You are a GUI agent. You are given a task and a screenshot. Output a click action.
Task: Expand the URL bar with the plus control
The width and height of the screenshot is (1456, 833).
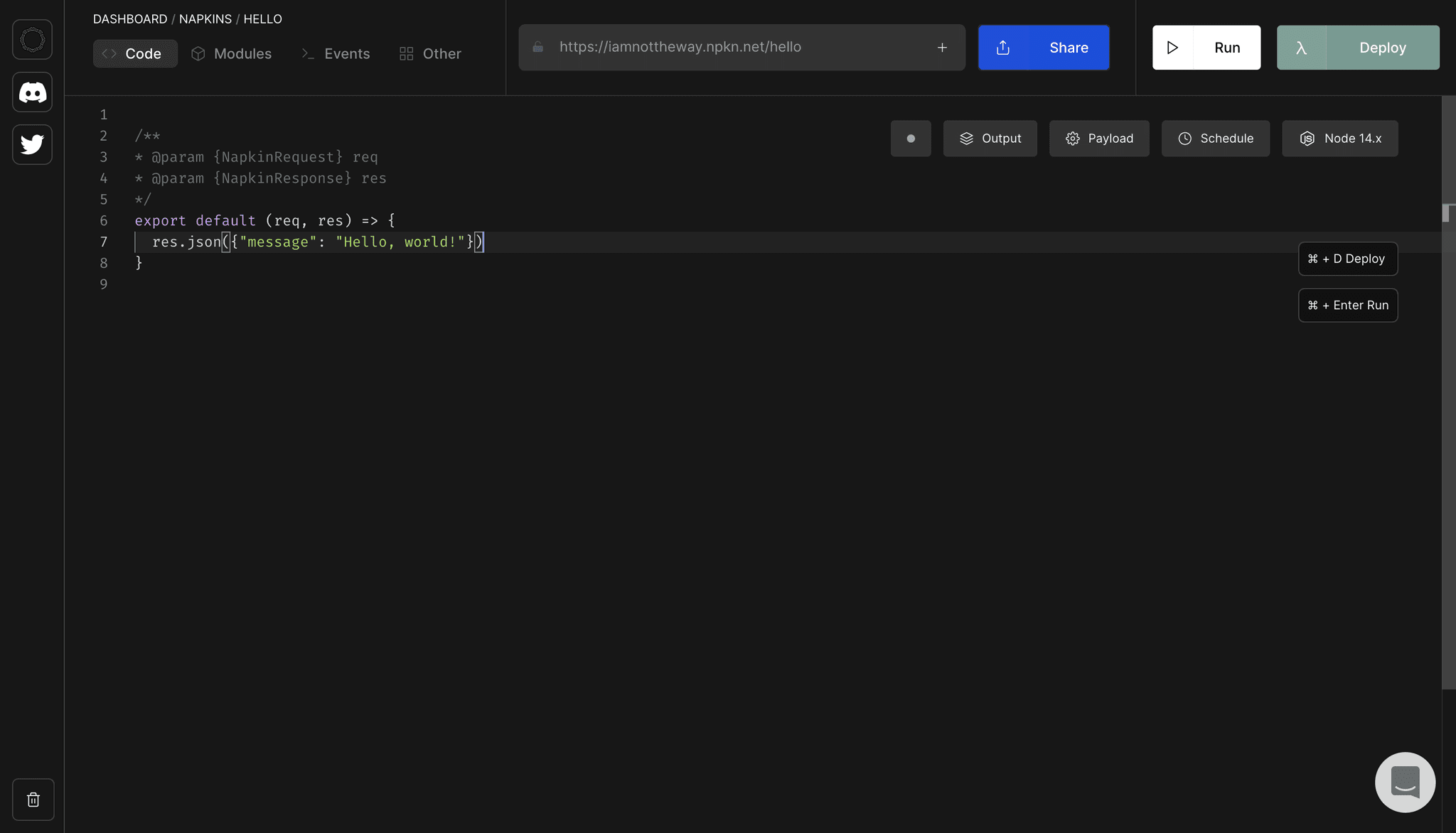[x=941, y=47]
